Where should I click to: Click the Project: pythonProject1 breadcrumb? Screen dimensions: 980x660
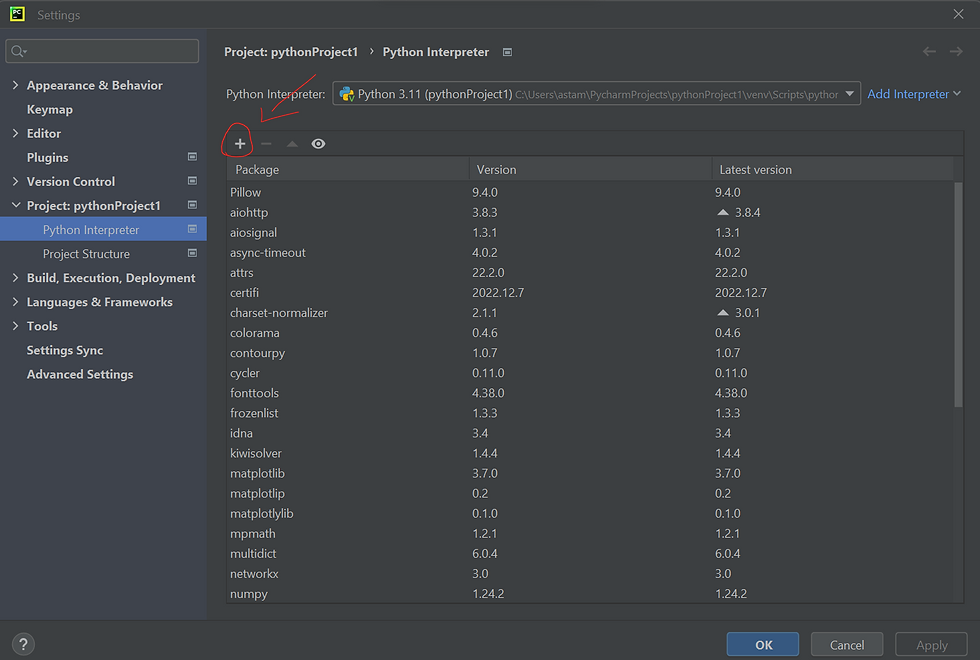pyautogui.click(x=291, y=52)
